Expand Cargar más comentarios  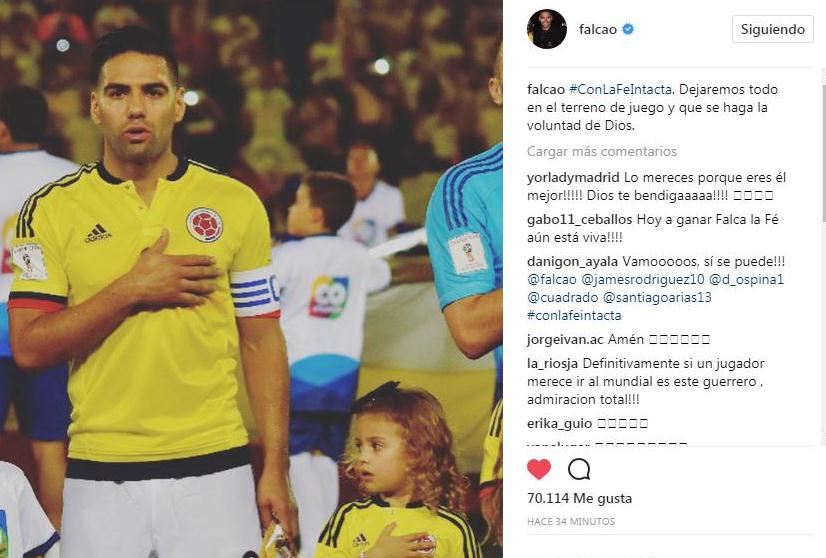(602, 152)
